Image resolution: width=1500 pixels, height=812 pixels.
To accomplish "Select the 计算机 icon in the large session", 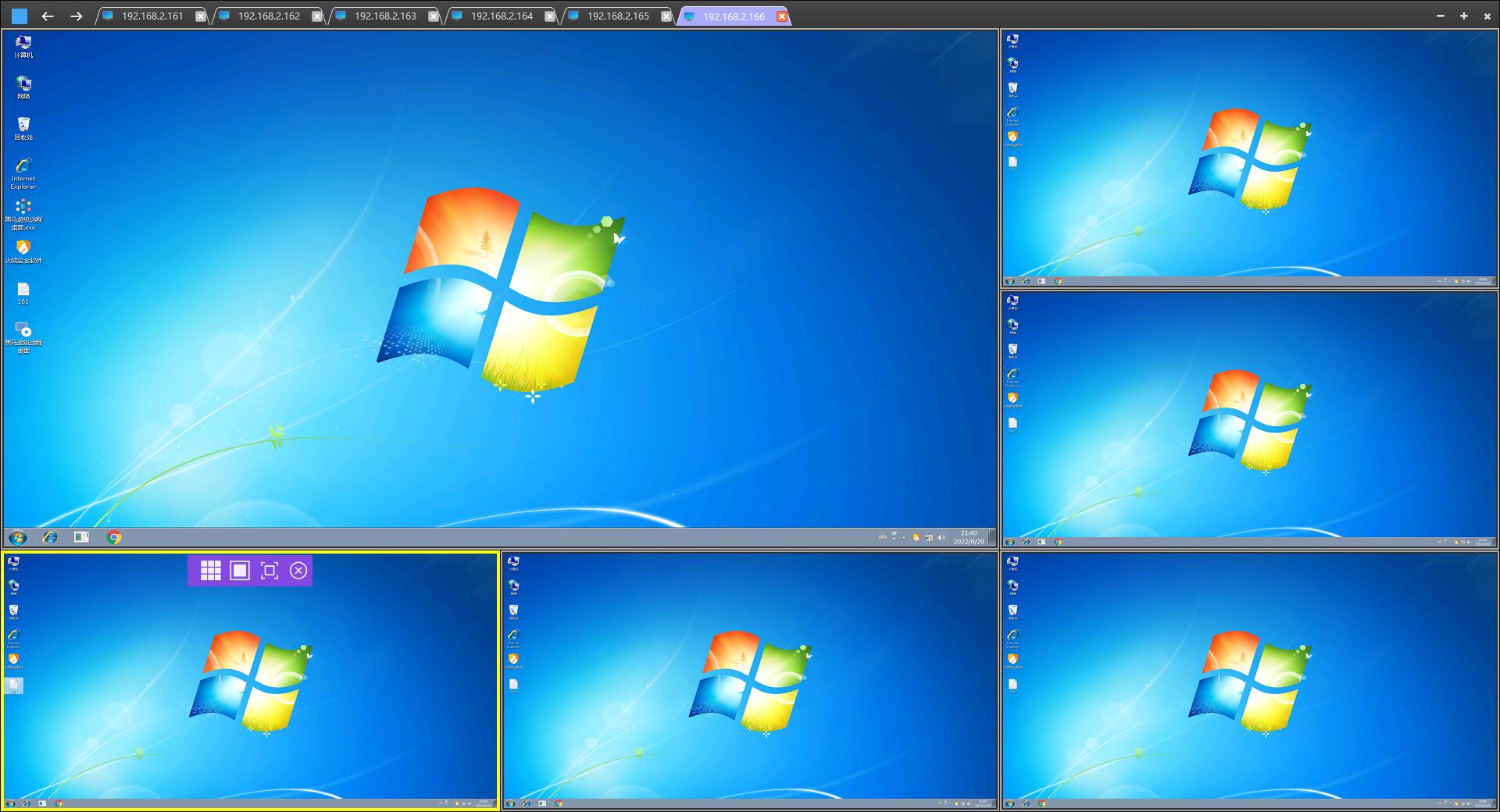I will (23, 47).
